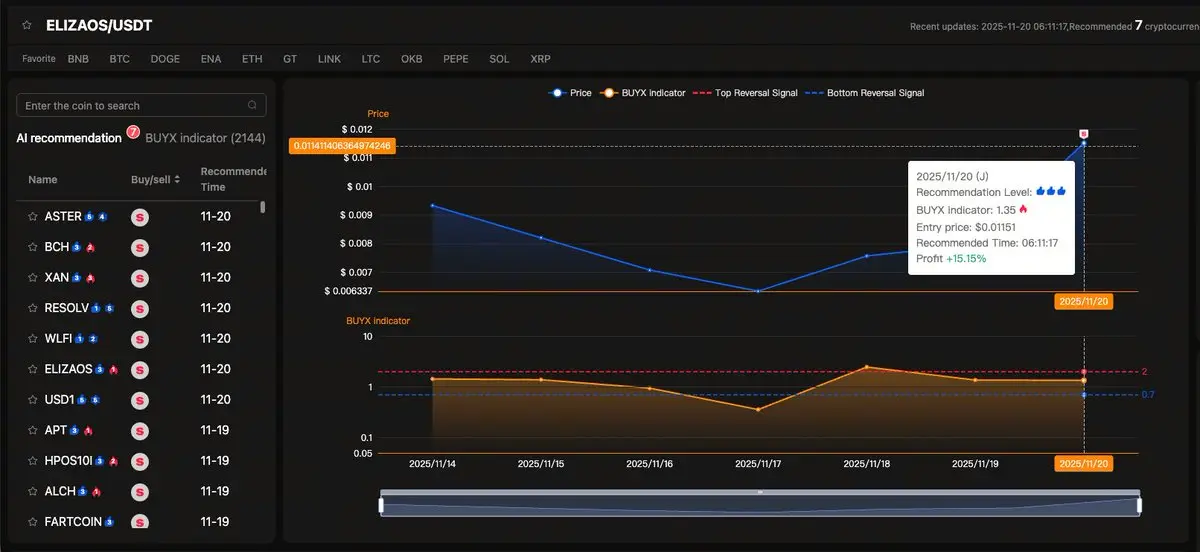This screenshot has height=552, width=1200.
Task: Favorite WLFI using its row star
Action: pyautogui.click(x=33, y=338)
